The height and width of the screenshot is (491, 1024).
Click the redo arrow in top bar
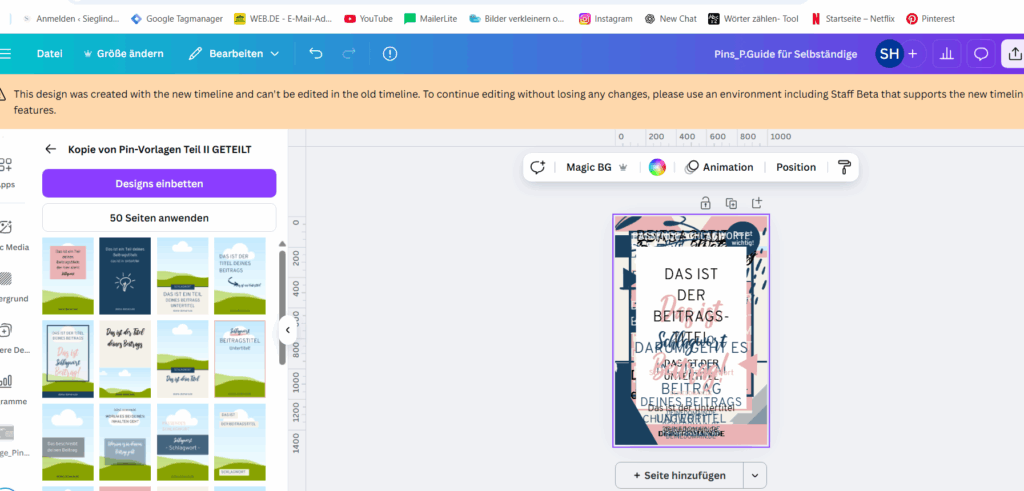pyautogui.click(x=349, y=54)
